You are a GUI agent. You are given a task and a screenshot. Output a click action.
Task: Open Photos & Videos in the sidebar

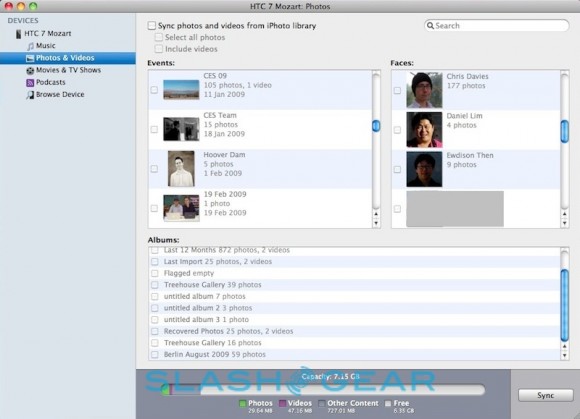click(68, 58)
